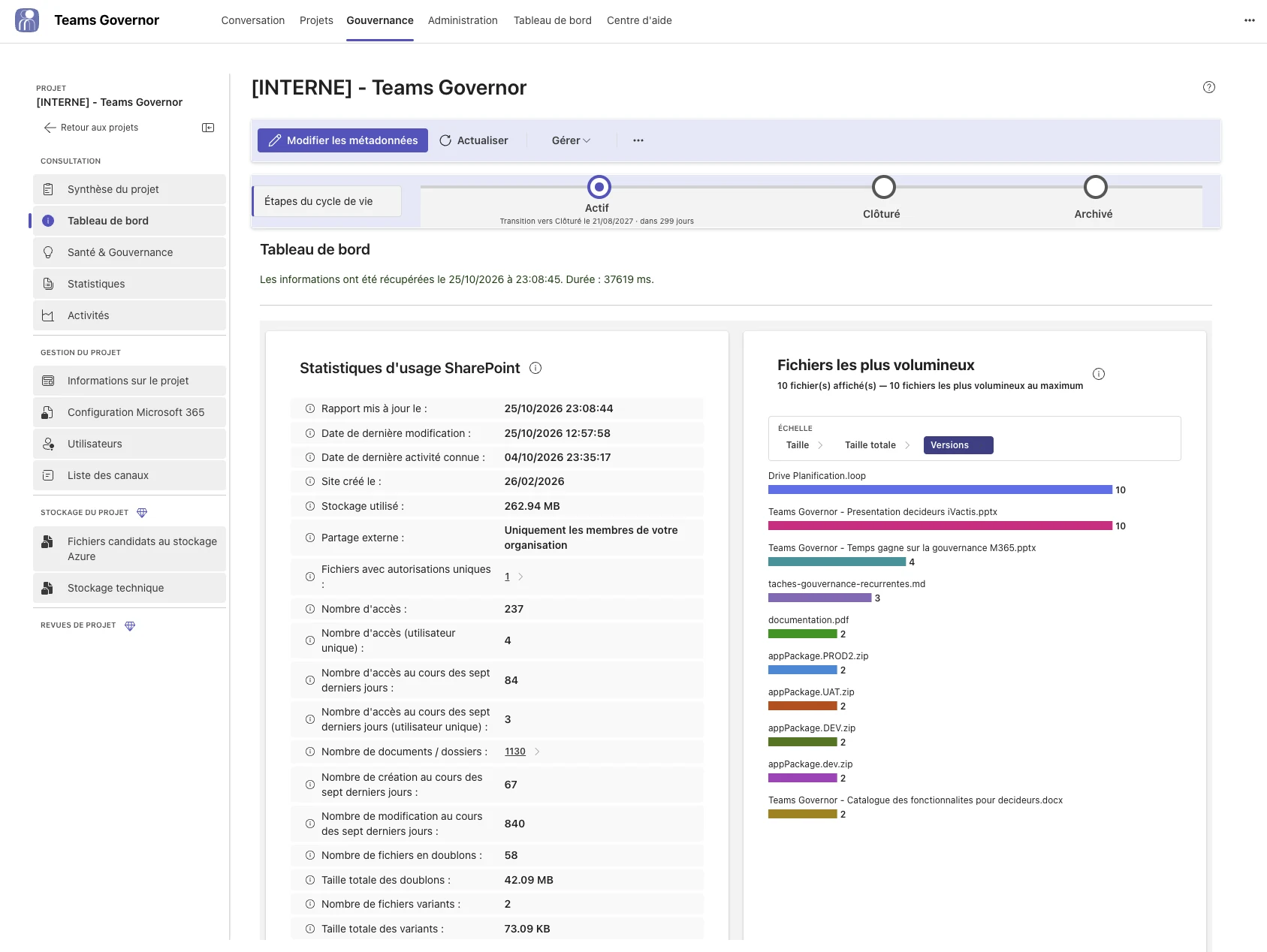Open the top-right more options ellipsis

click(x=1249, y=20)
